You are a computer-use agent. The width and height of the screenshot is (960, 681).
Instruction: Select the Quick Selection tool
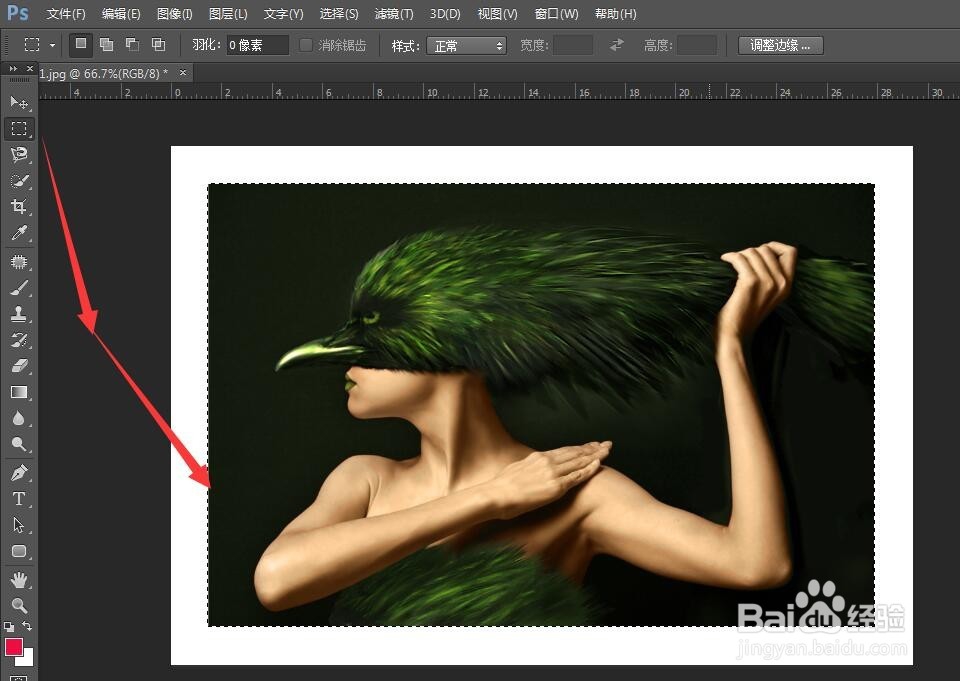pos(19,181)
